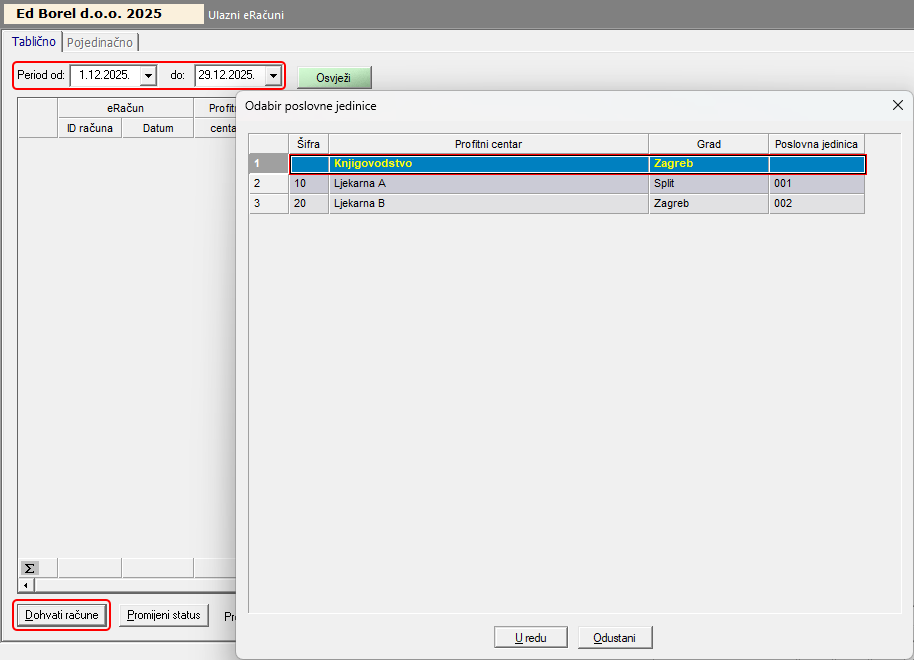This screenshot has height=660, width=914.
Task: Switch to the Pojedinačno tab
Action: (x=101, y=42)
